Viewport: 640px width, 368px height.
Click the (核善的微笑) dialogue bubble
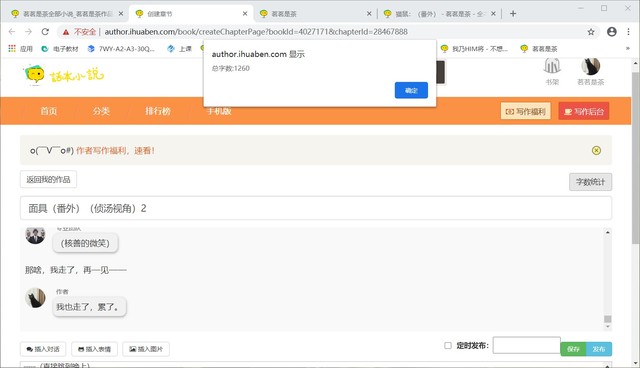(x=85, y=243)
